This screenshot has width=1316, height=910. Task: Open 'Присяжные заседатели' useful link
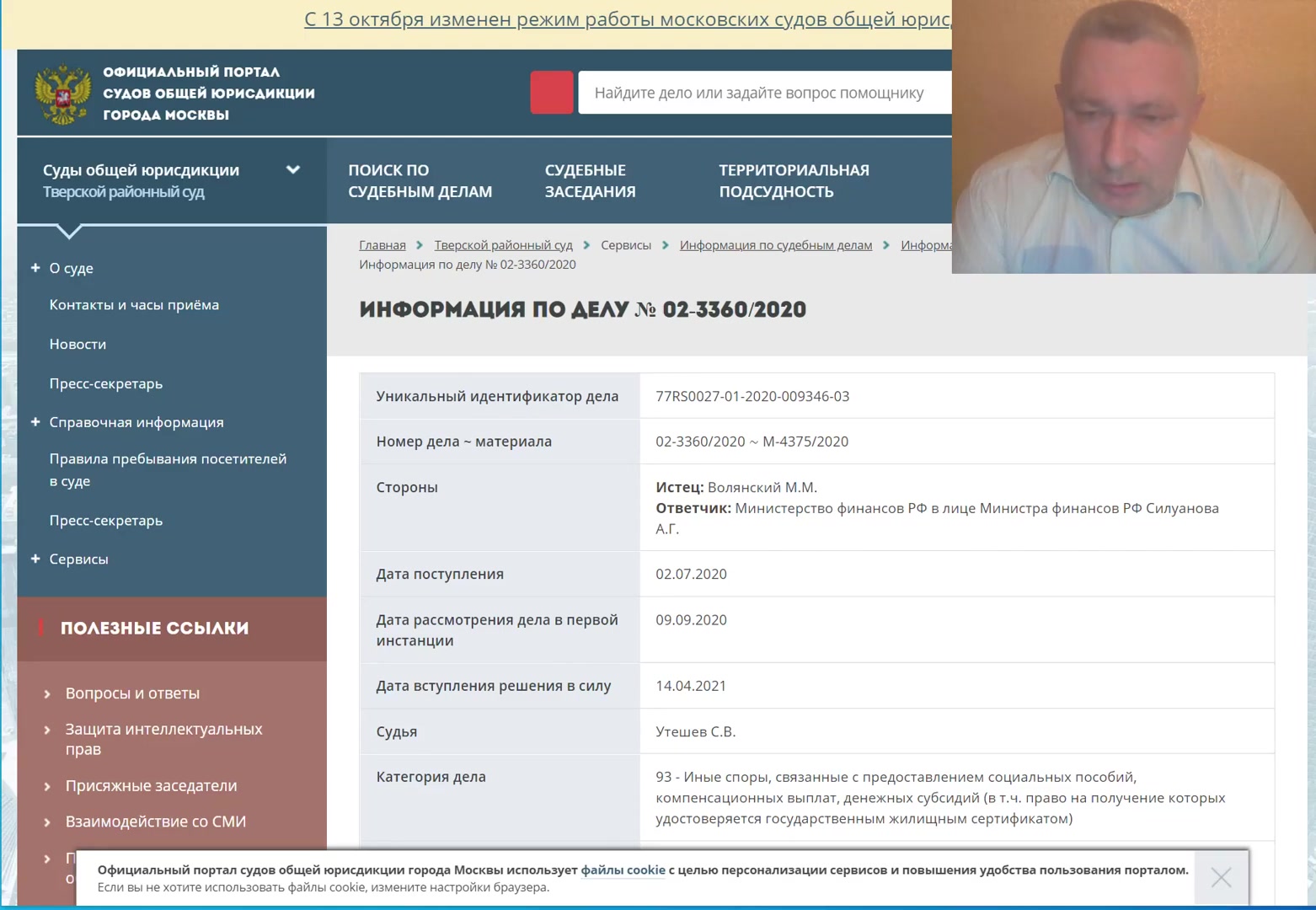click(x=151, y=785)
